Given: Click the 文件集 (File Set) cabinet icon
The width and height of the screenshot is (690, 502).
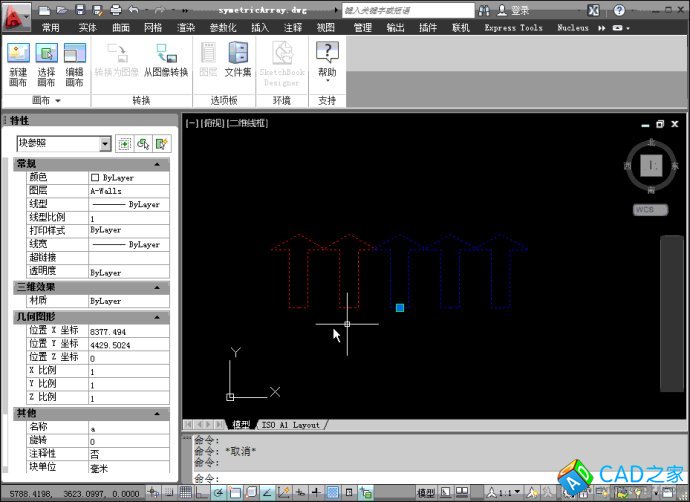Looking at the screenshot, I should pyautogui.click(x=238, y=53).
